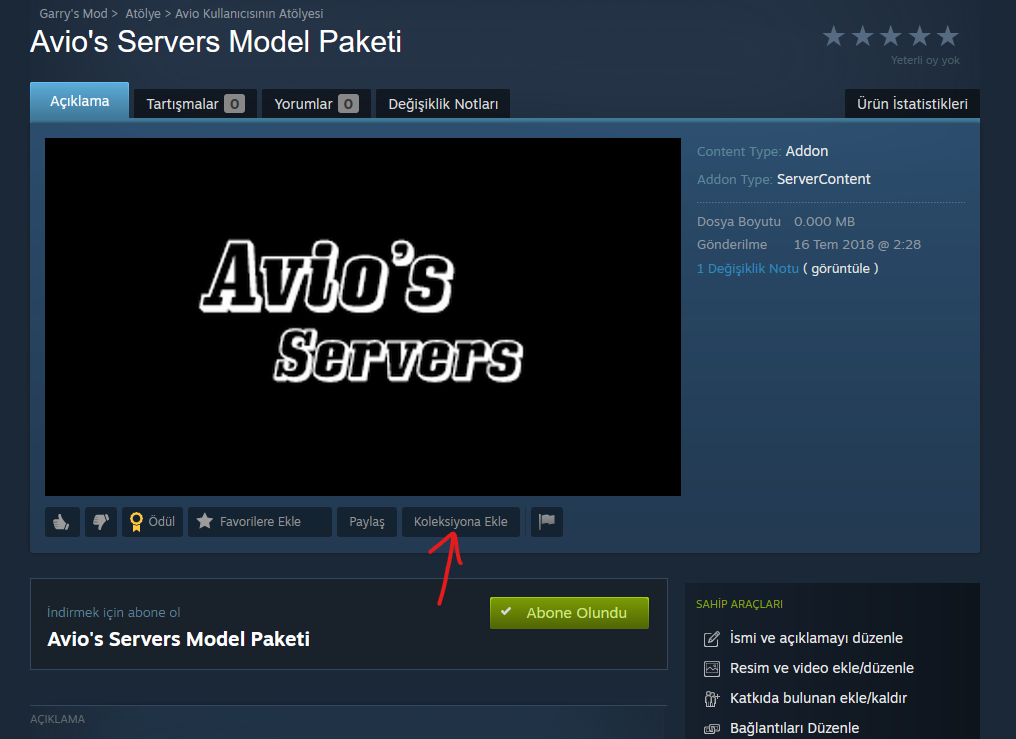Screen dimensions: 1016x739
Task: Open the Yorumlar tab
Action: click(x=316, y=104)
